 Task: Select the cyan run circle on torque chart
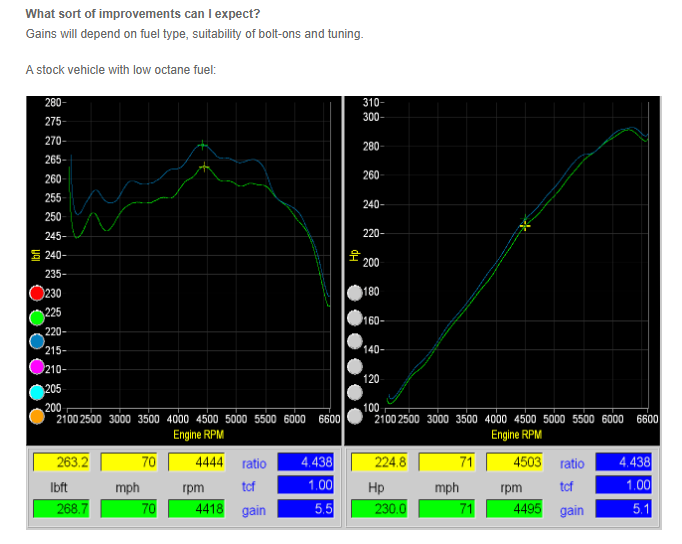[x=37, y=391]
